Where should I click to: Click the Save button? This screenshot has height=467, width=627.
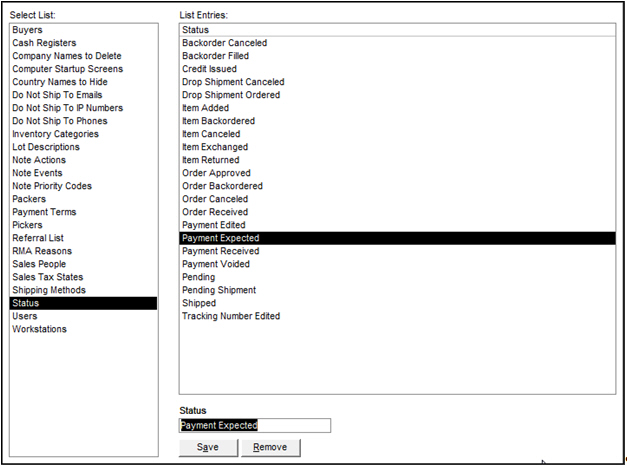click(x=208, y=447)
